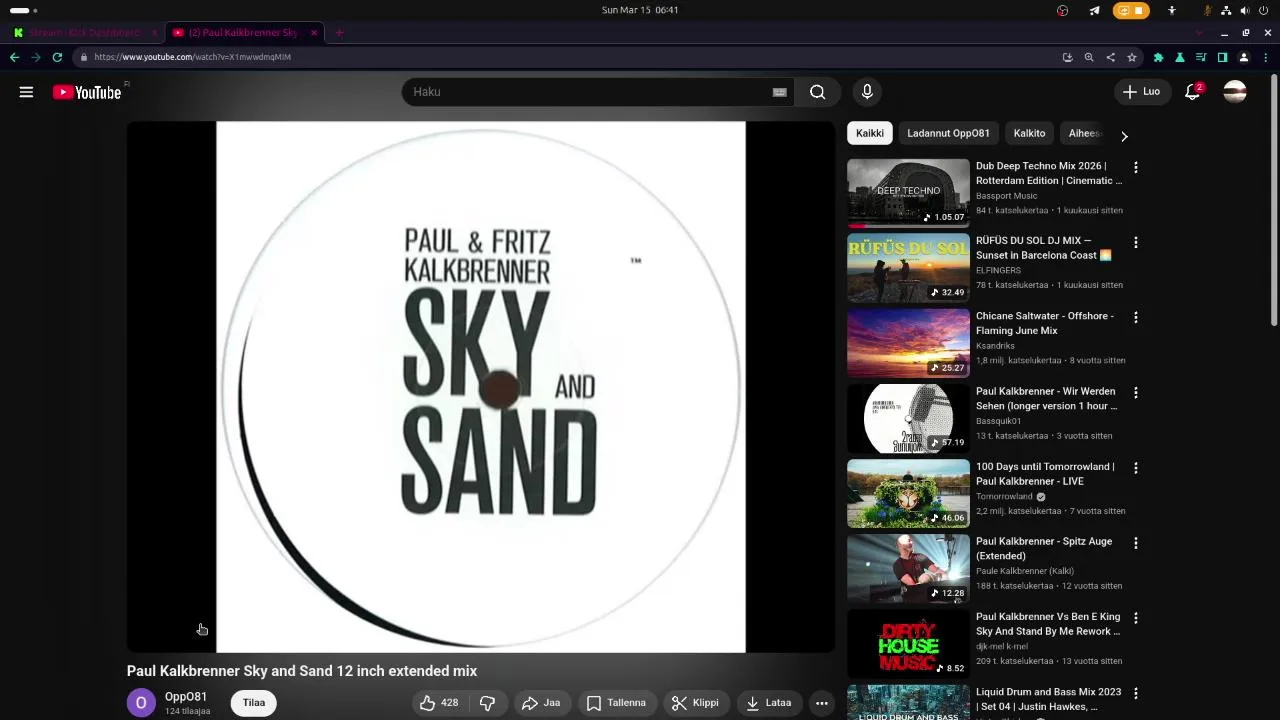The image size is (1280, 720).
Task: Select the Kalkito filter chip
Action: click(x=1029, y=133)
